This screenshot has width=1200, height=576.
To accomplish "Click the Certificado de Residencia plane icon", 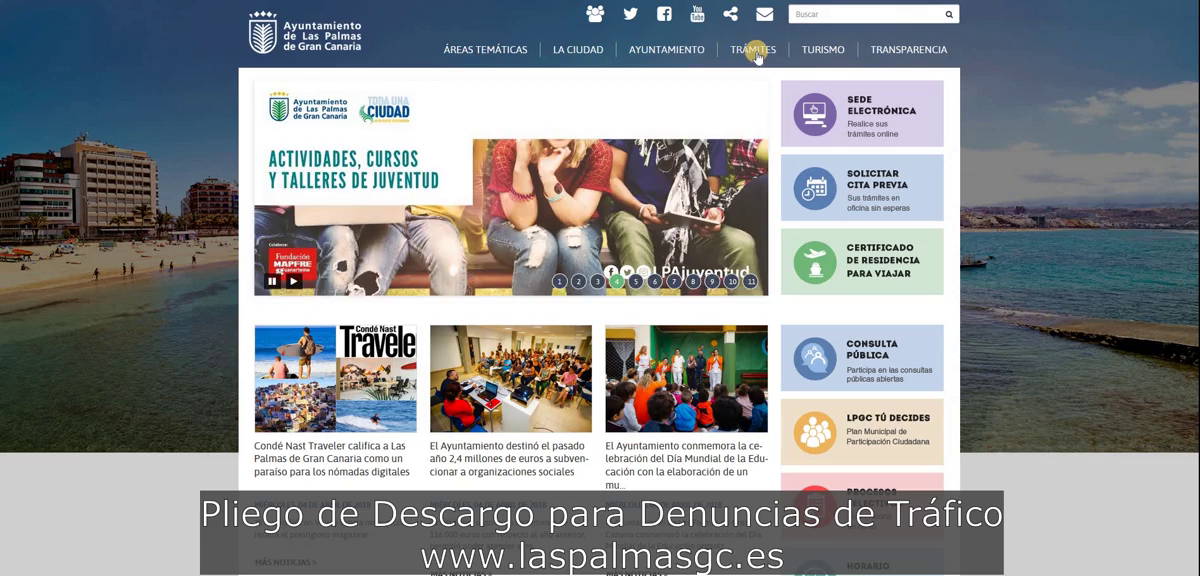I will pos(815,262).
